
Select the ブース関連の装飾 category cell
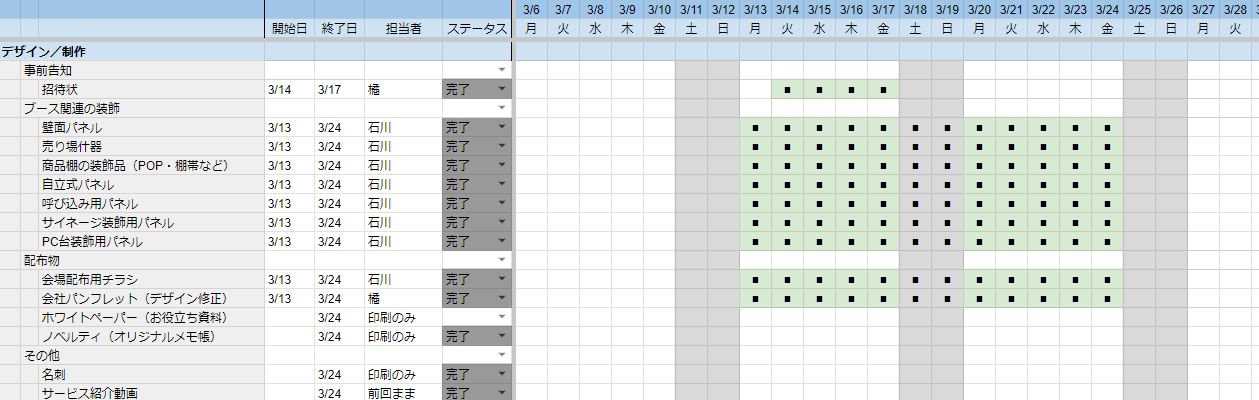coord(72,109)
